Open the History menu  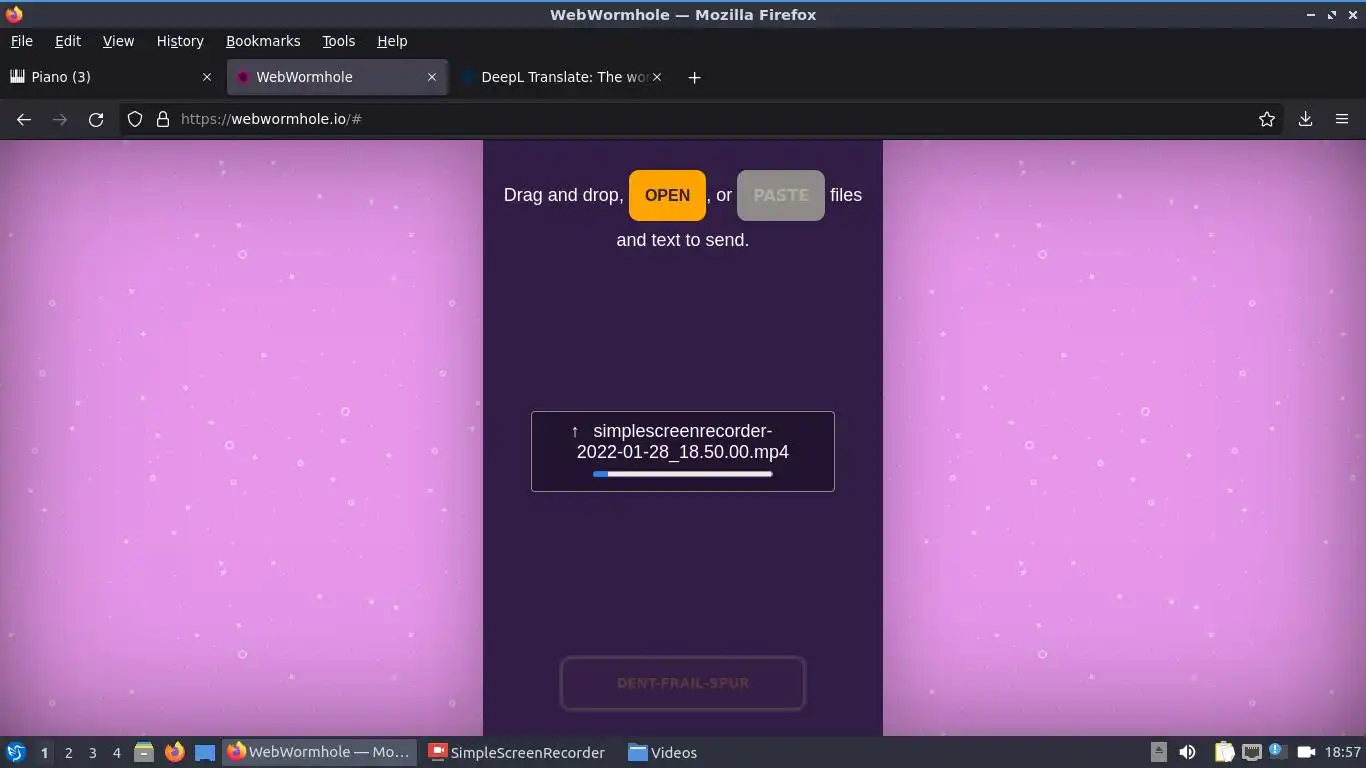(180, 41)
